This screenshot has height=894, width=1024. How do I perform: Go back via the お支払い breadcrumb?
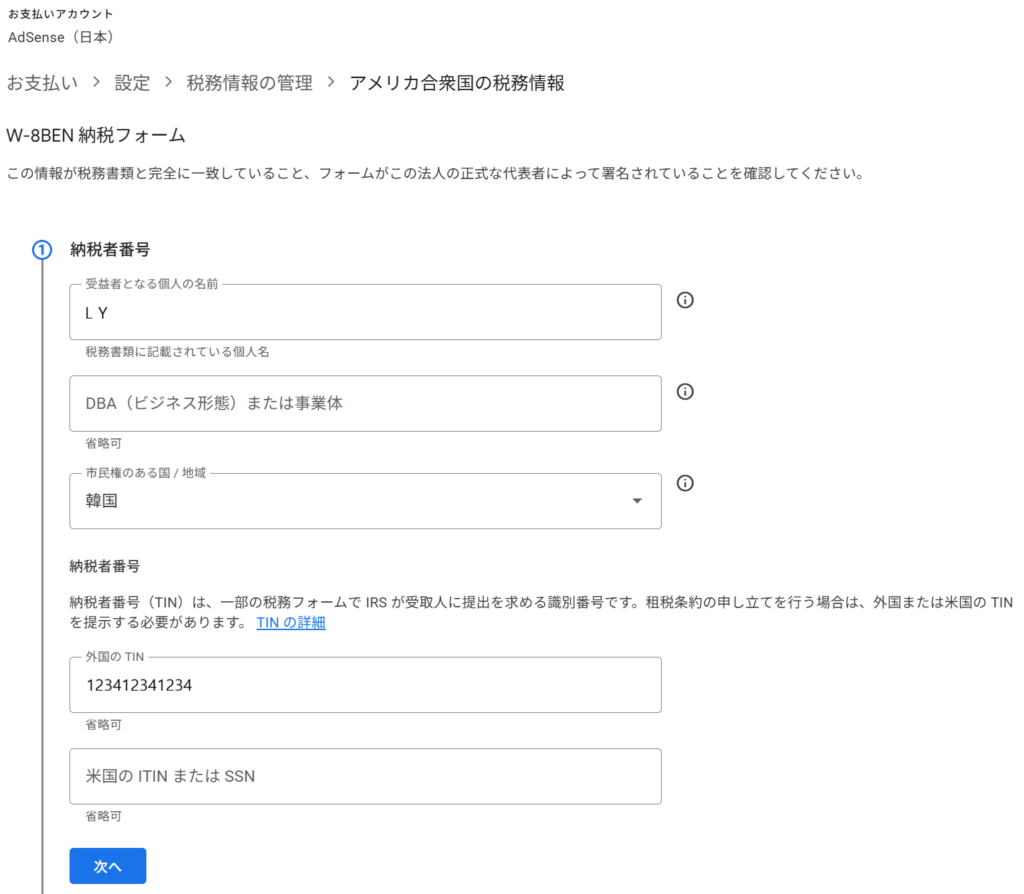pyautogui.click(x=42, y=83)
